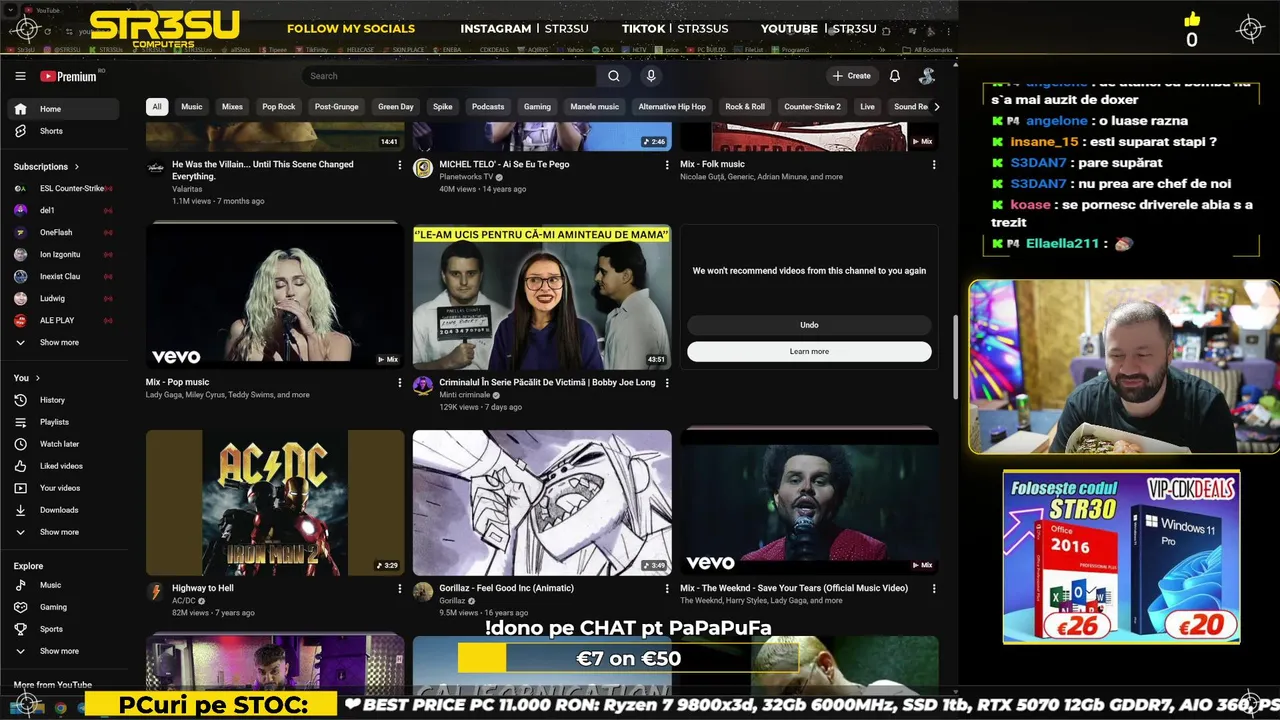Click the search magnifier button
The width and height of the screenshot is (1280, 720).
click(x=613, y=76)
